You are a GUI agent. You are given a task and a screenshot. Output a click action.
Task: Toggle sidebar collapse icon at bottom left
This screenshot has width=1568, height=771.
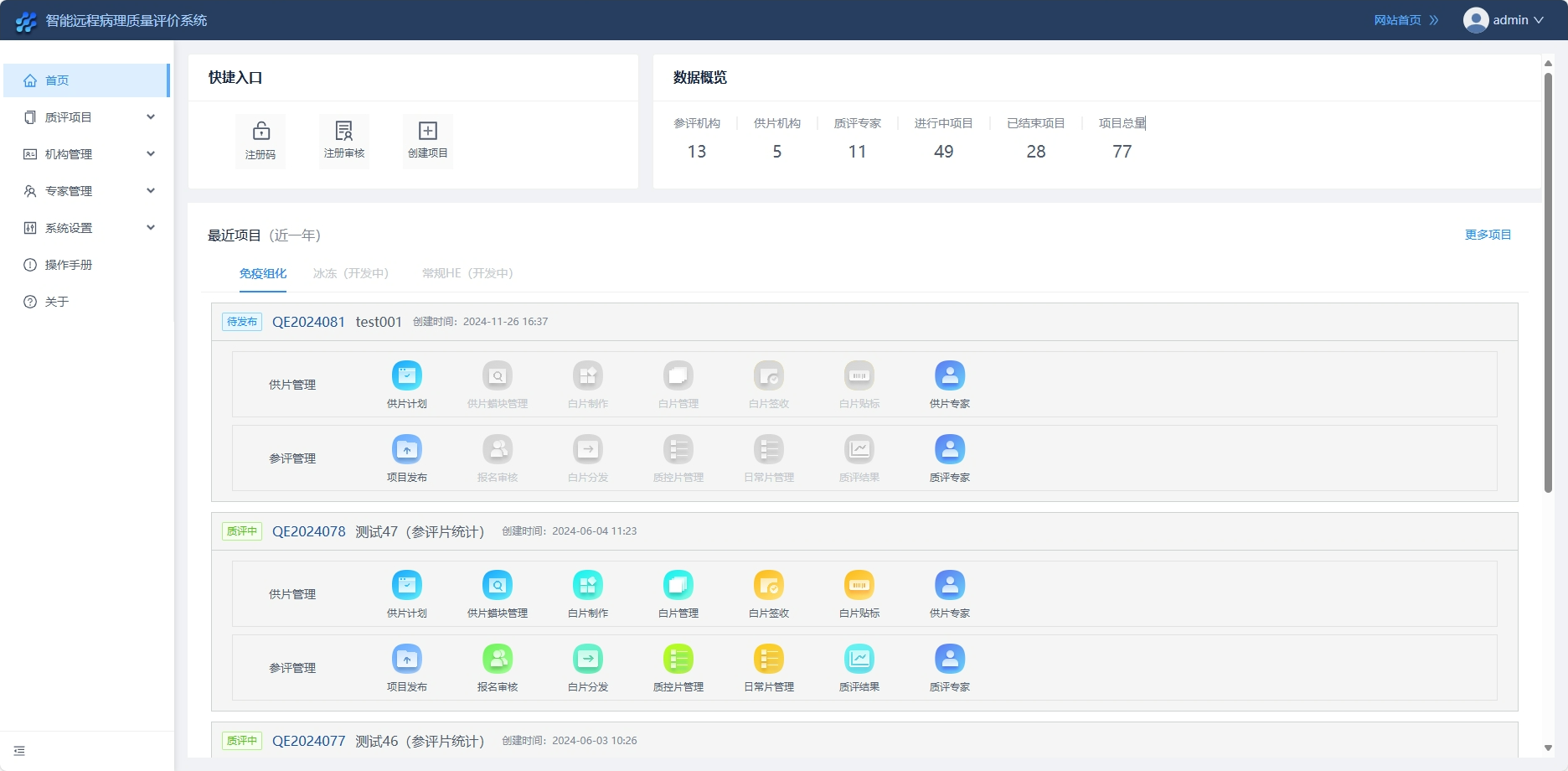[19, 751]
